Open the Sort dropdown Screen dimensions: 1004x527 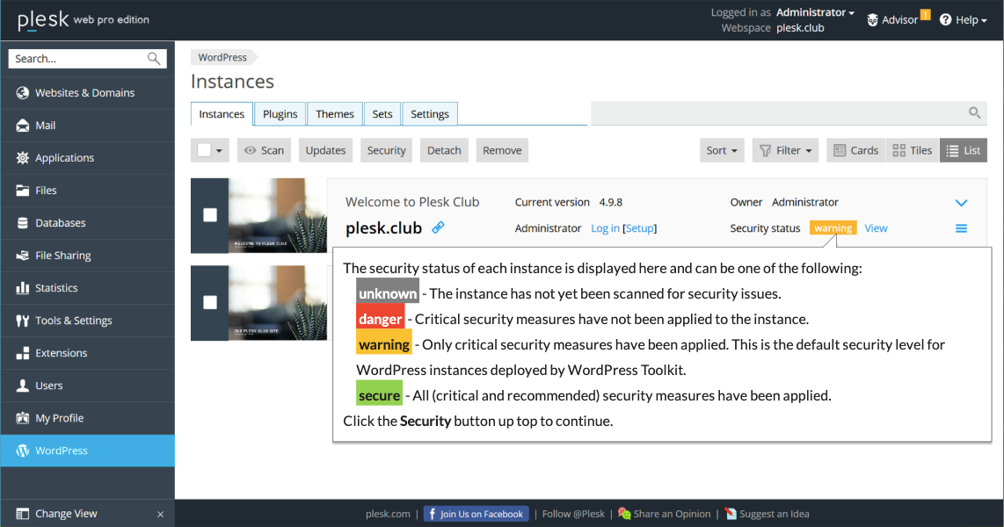pos(722,150)
